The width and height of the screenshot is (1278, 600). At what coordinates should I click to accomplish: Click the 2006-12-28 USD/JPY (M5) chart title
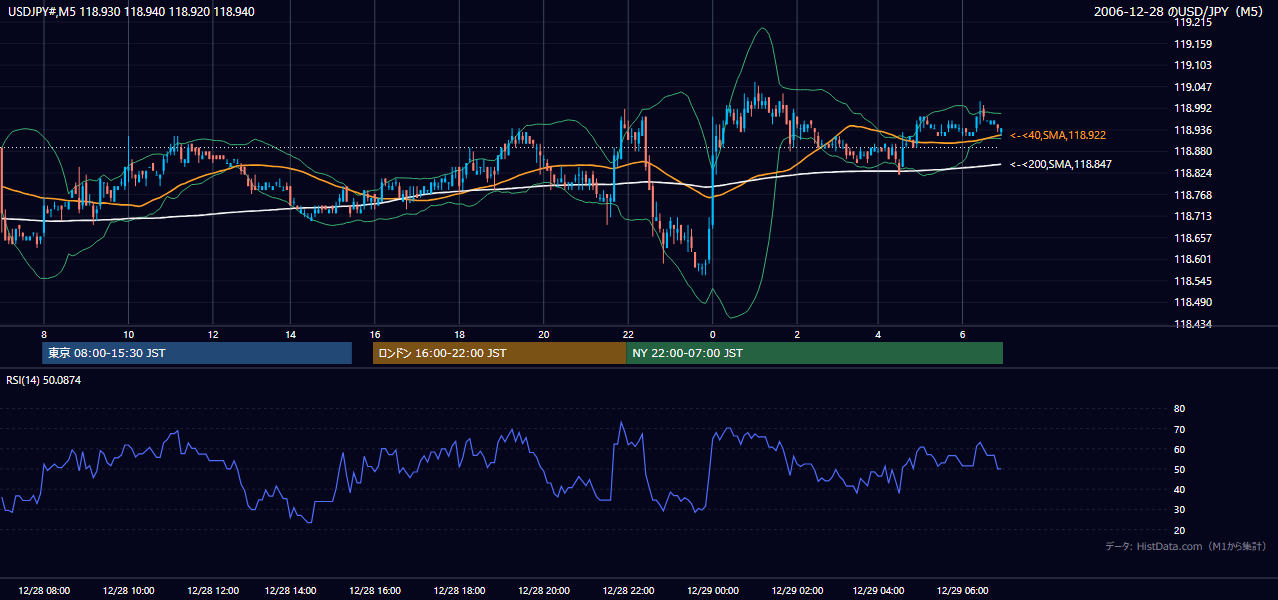coord(1180,11)
